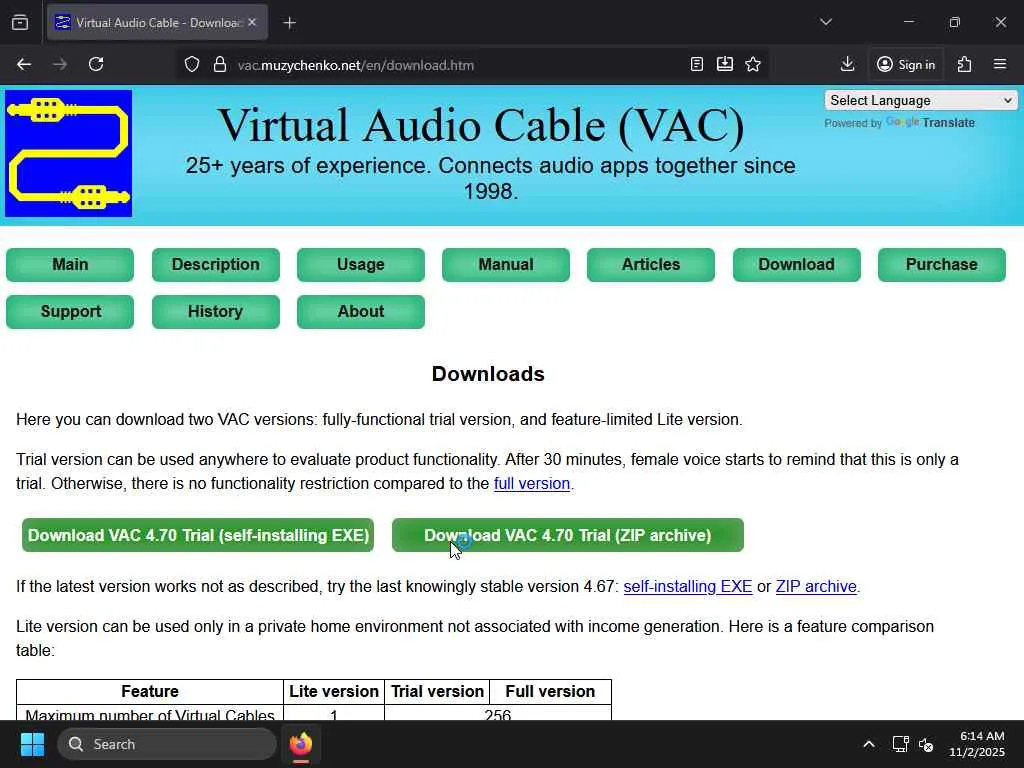Click the Firefox list-all-tabs icon at top left
The image size is (1024, 768).
tap(20, 23)
